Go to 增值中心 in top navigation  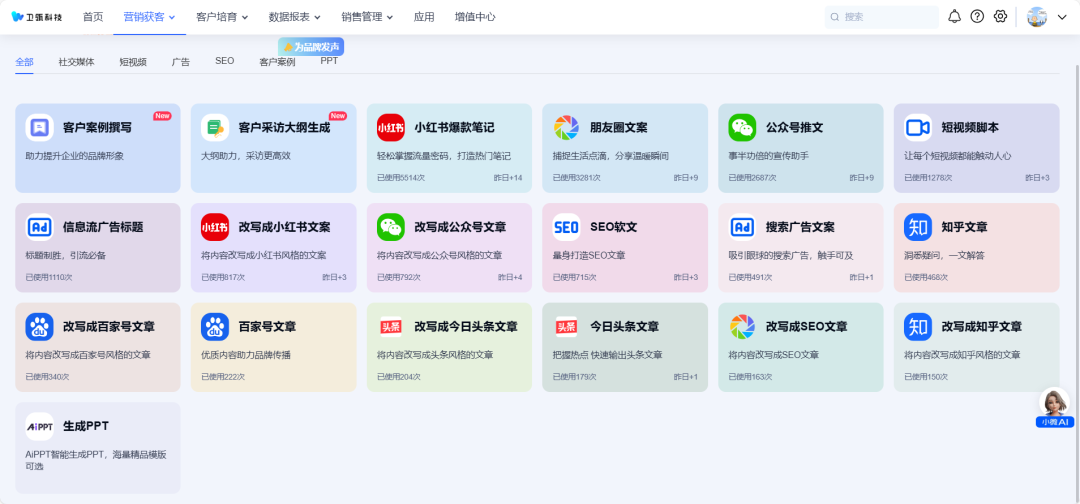tap(474, 17)
